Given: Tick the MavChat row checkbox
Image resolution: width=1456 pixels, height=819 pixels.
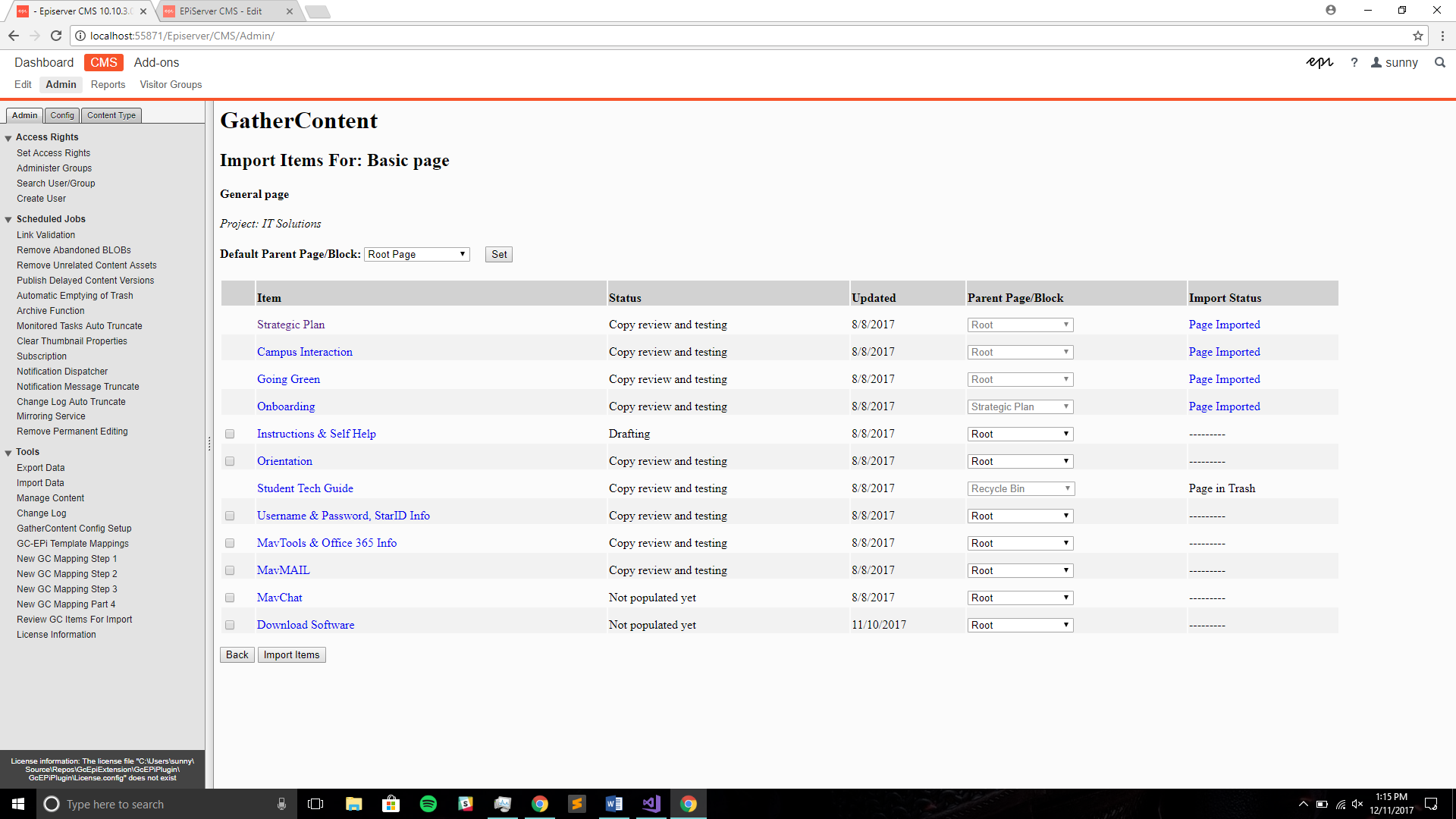Looking at the screenshot, I should click(x=230, y=598).
